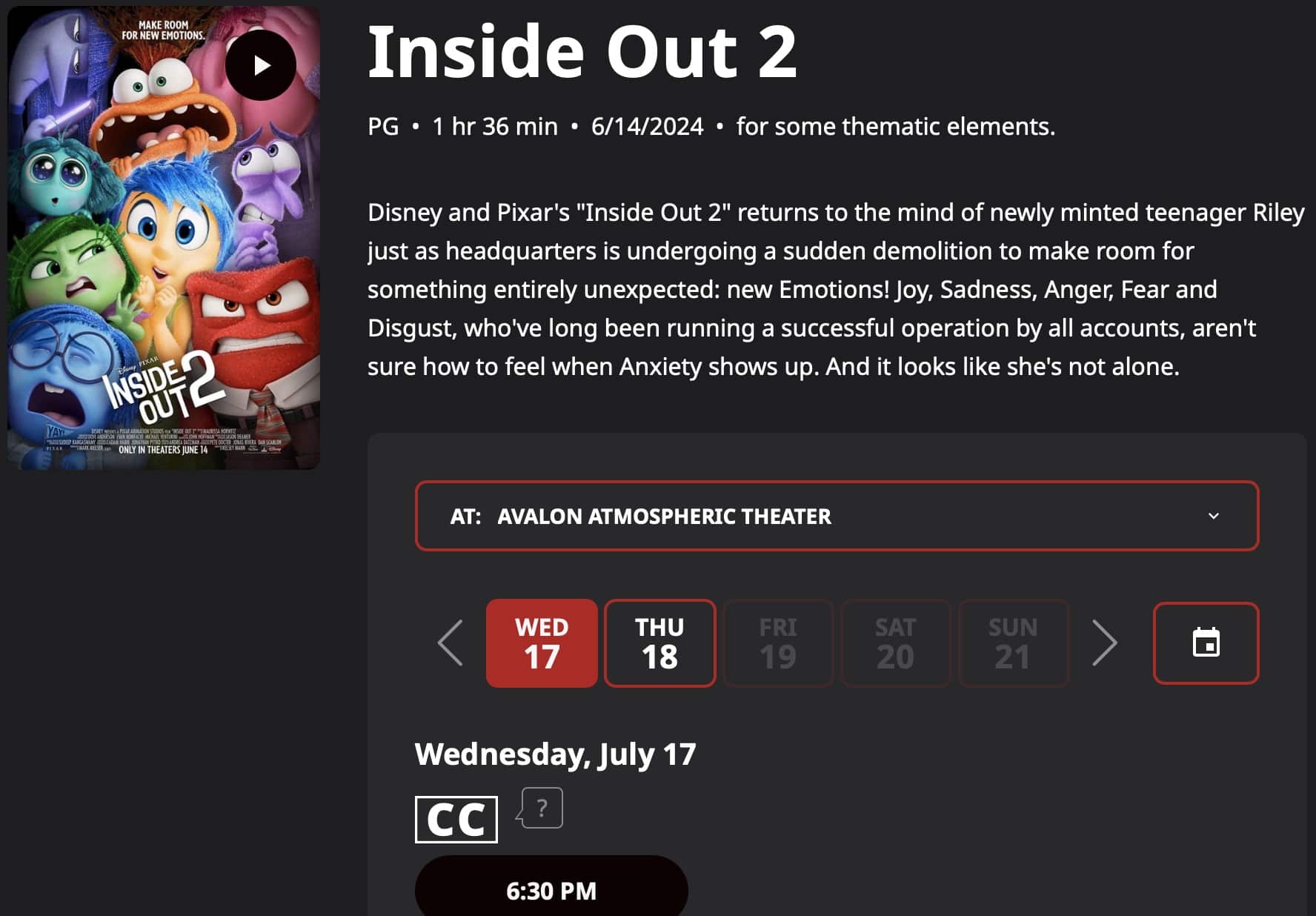Viewport: 1316px width, 916px height.
Task: Go to previous dates with left arrow
Action: (x=450, y=643)
